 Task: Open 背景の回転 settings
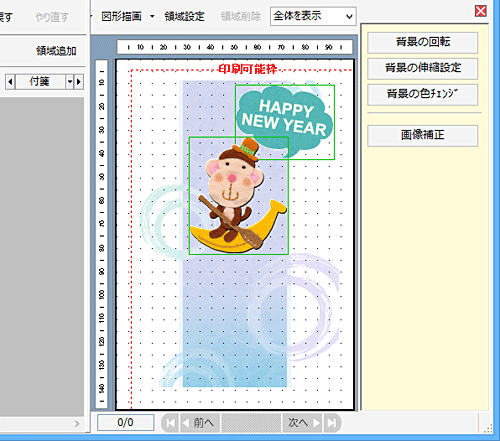tap(423, 42)
